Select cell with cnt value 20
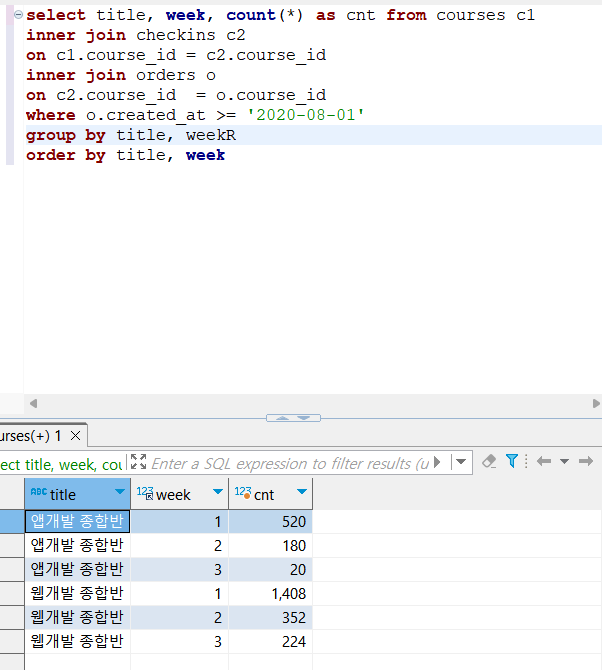 [270, 570]
